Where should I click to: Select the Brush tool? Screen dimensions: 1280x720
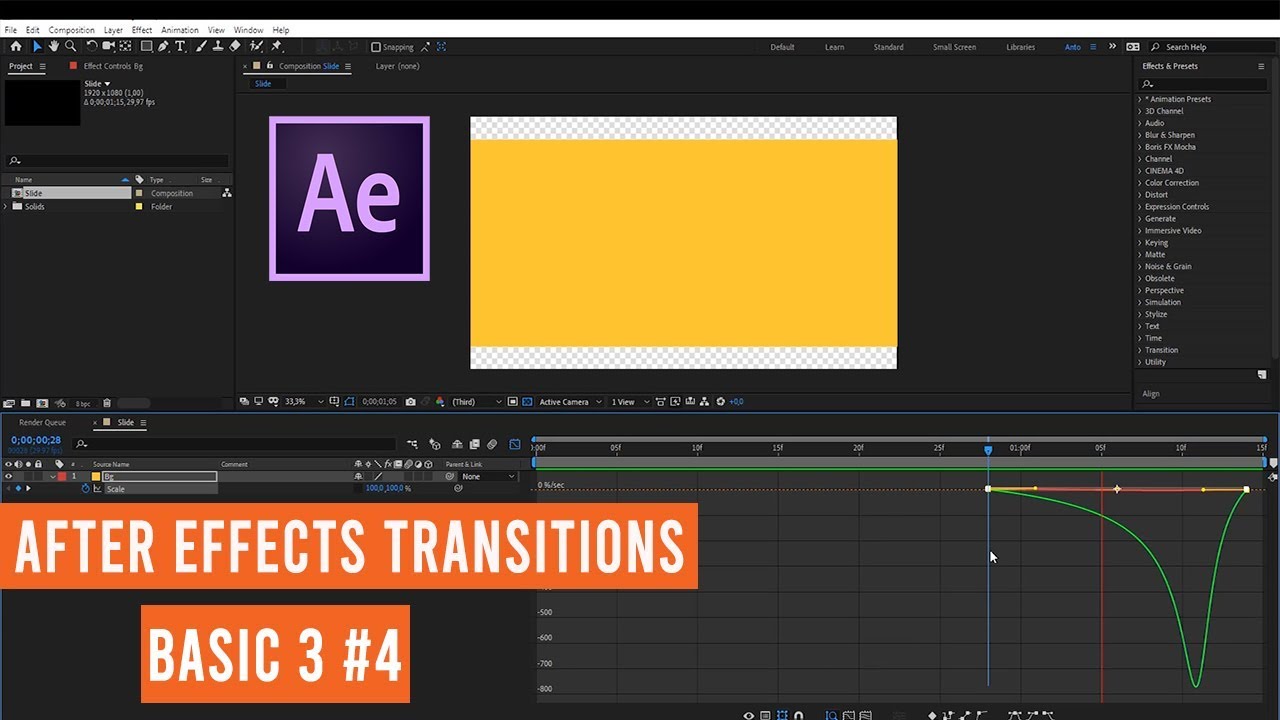[x=201, y=46]
